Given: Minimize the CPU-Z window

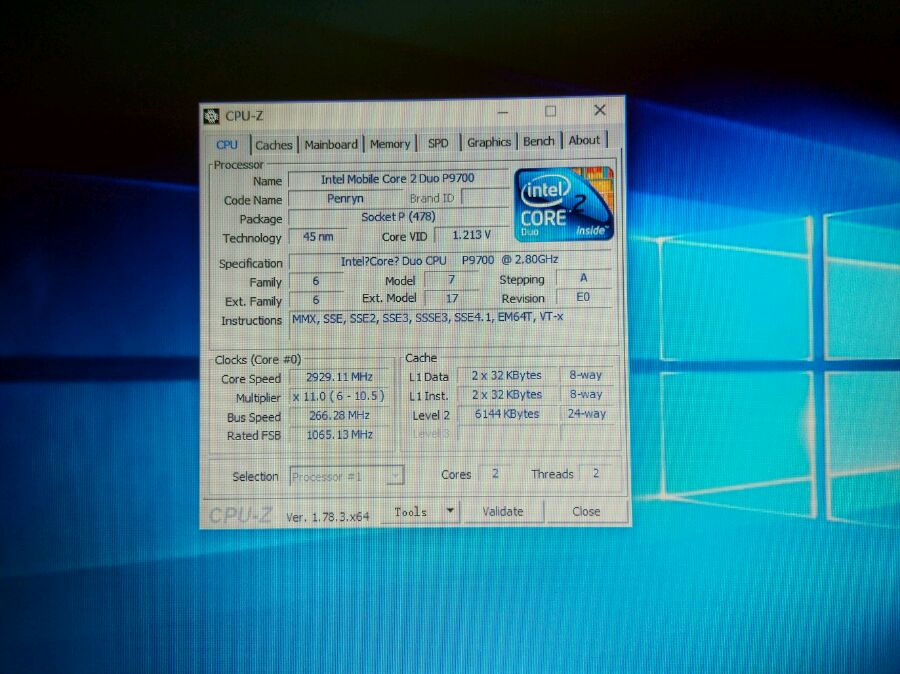Looking at the screenshot, I should tap(503, 112).
